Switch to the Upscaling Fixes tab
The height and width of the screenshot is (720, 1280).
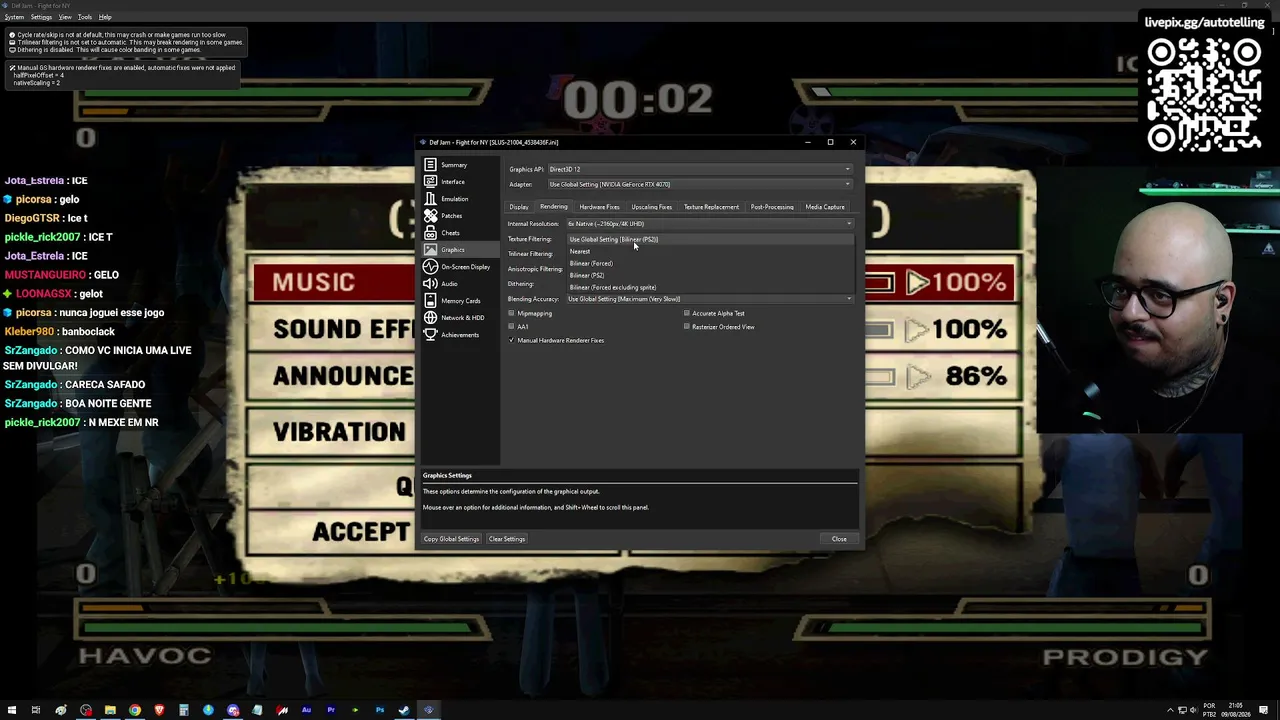pyautogui.click(x=652, y=207)
